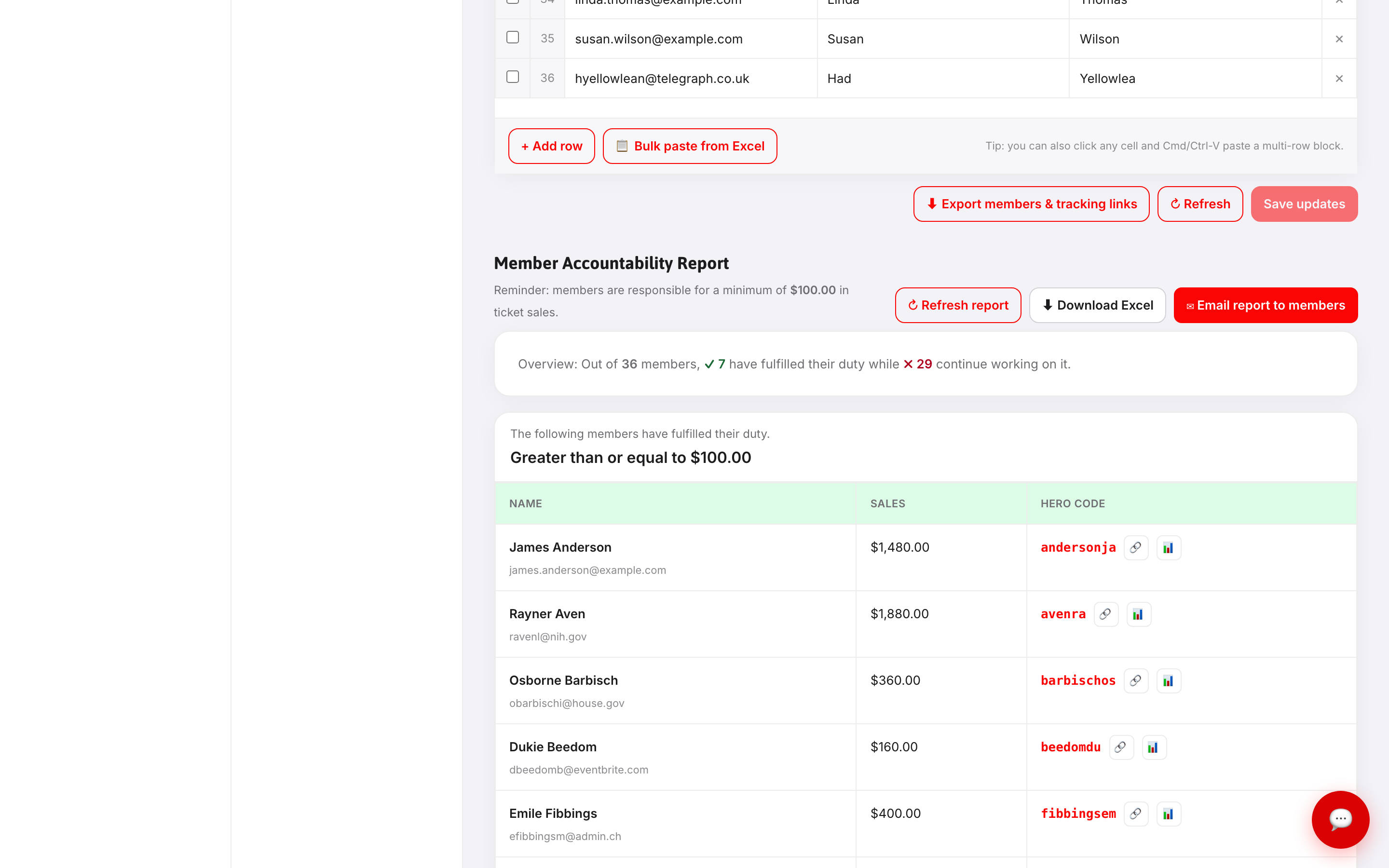Refresh the accountability report

point(958,305)
